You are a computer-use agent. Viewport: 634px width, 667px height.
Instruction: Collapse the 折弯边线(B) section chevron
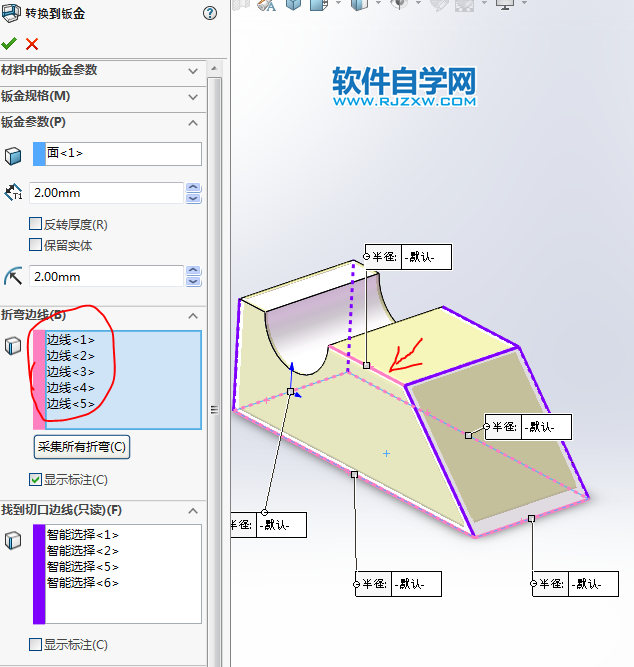(x=193, y=316)
